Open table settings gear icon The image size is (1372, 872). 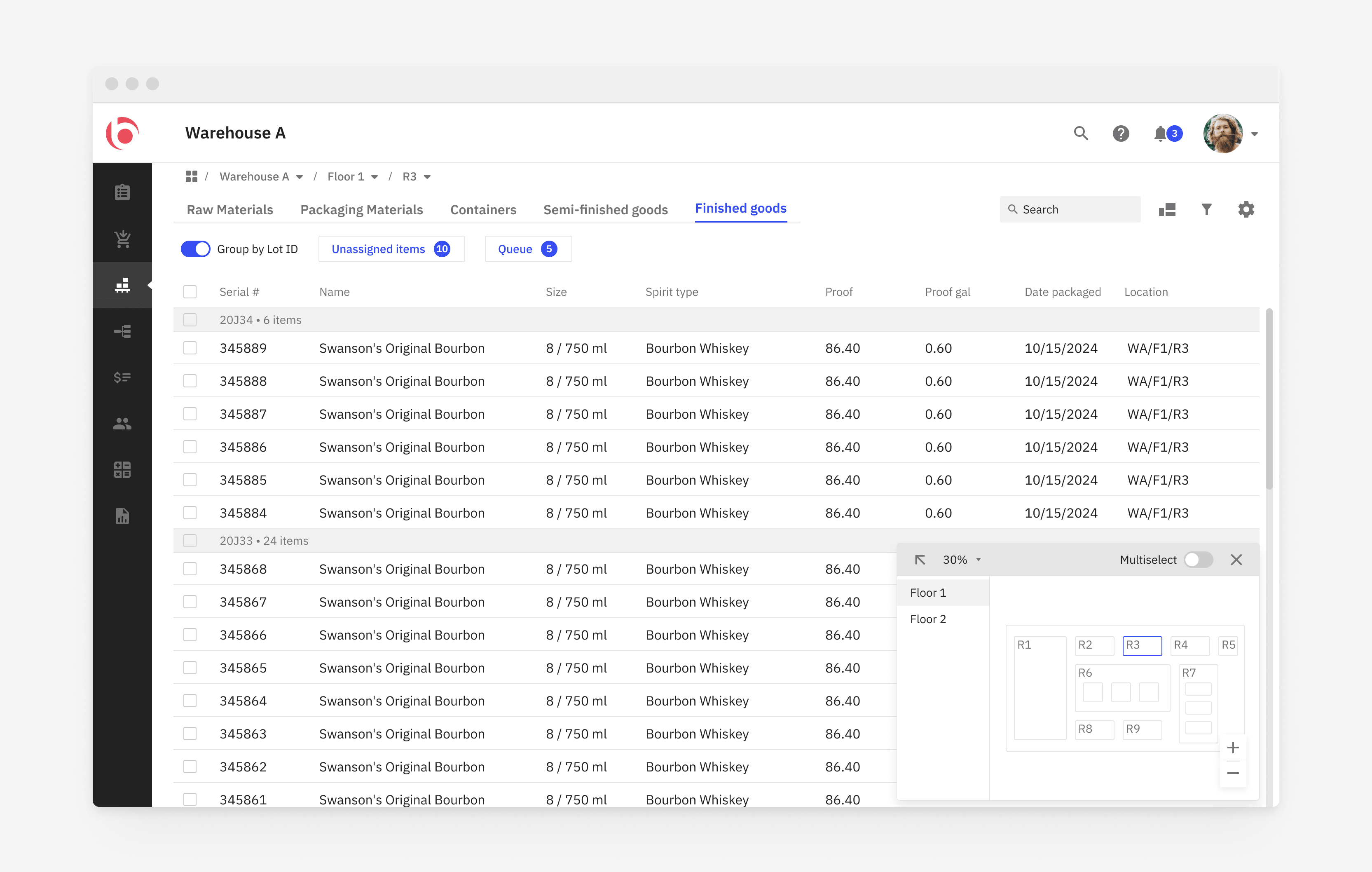(x=1246, y=210)
